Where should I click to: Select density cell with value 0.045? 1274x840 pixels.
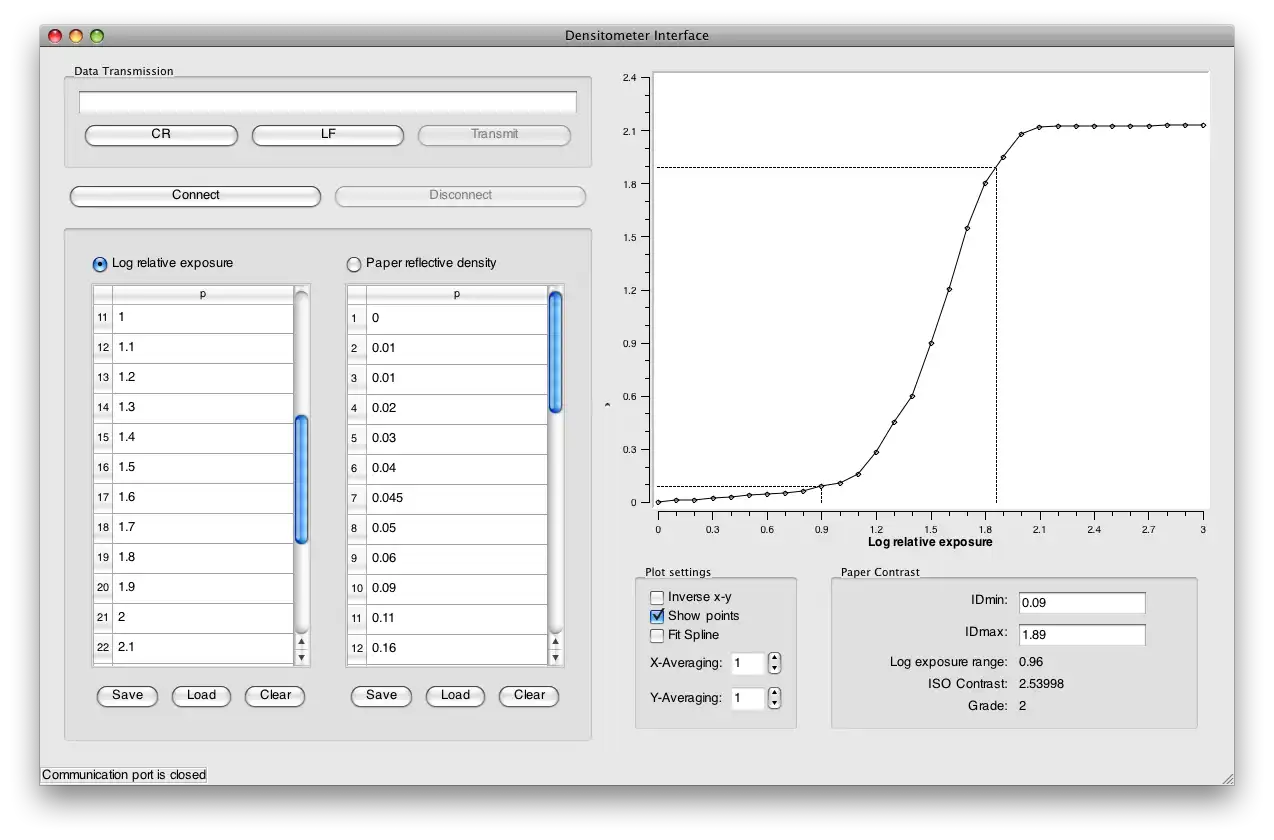457,498
